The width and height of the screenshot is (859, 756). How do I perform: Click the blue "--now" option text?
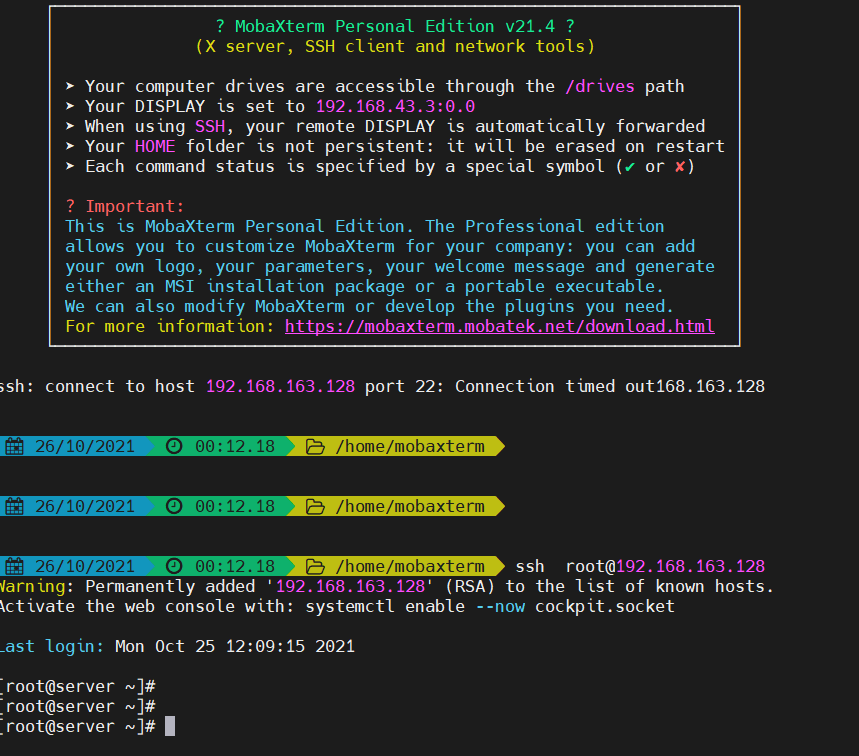coord(500,606)
